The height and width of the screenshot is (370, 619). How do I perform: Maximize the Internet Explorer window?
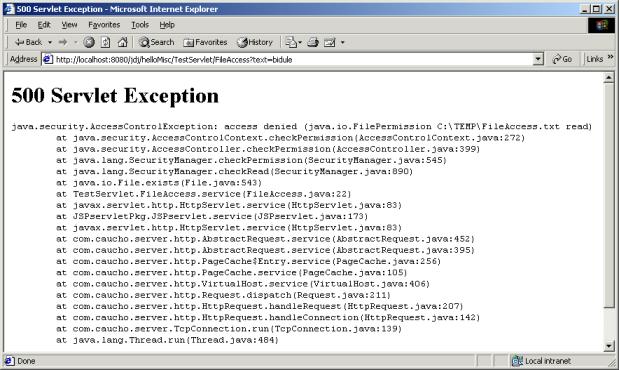596,9
